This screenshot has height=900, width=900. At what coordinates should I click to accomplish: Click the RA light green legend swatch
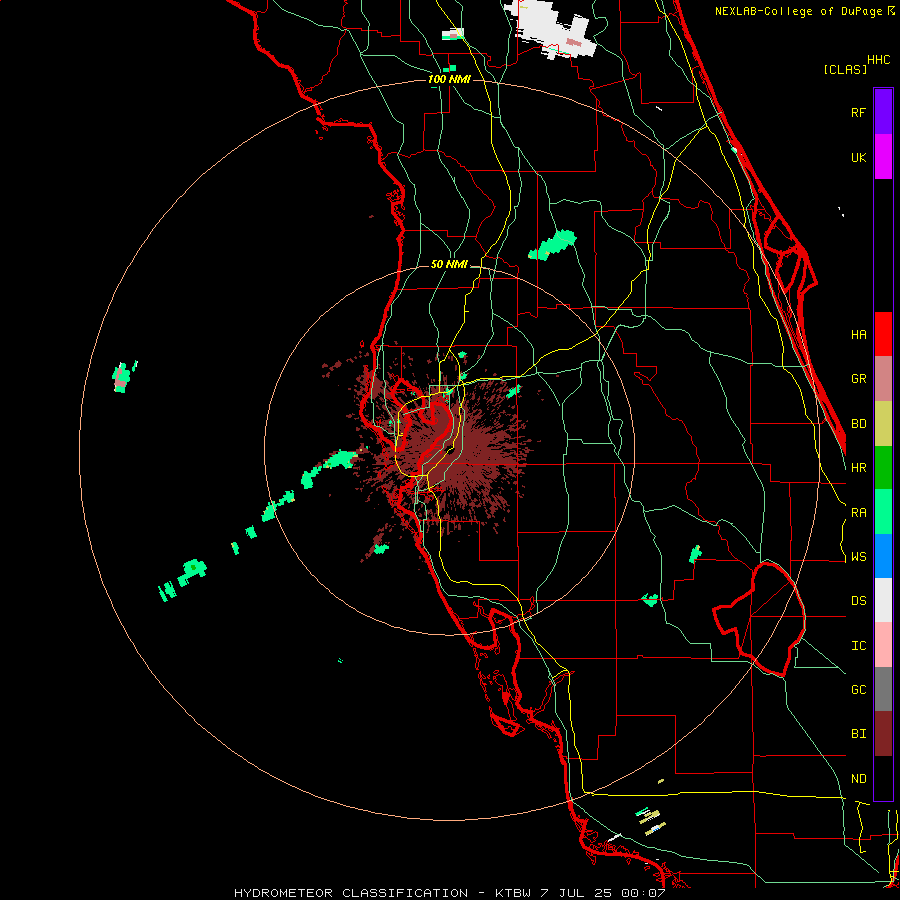point(883,512)
